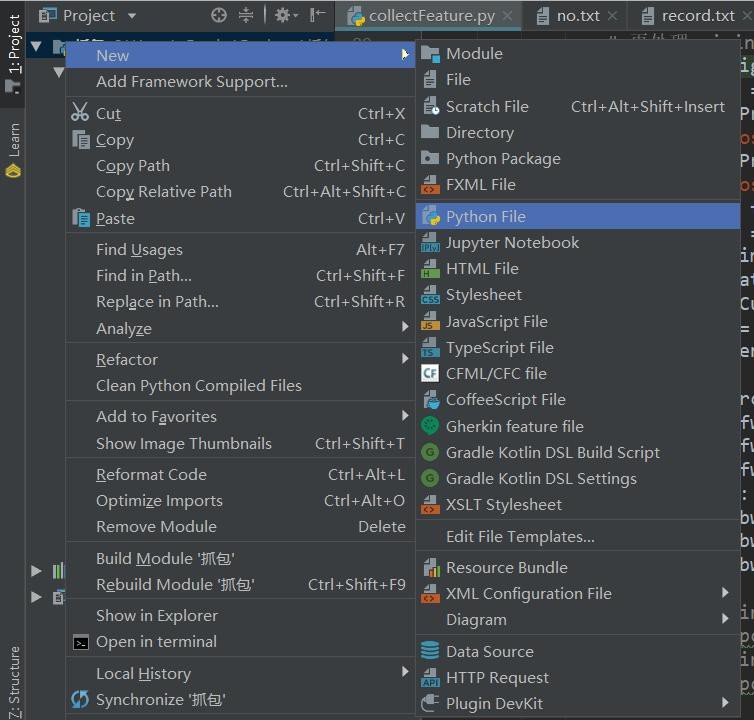Screen dimensions: 754x720
Task: Select Add Framework Support menu item
Action: pyautogui.click(x=240, y=82)
